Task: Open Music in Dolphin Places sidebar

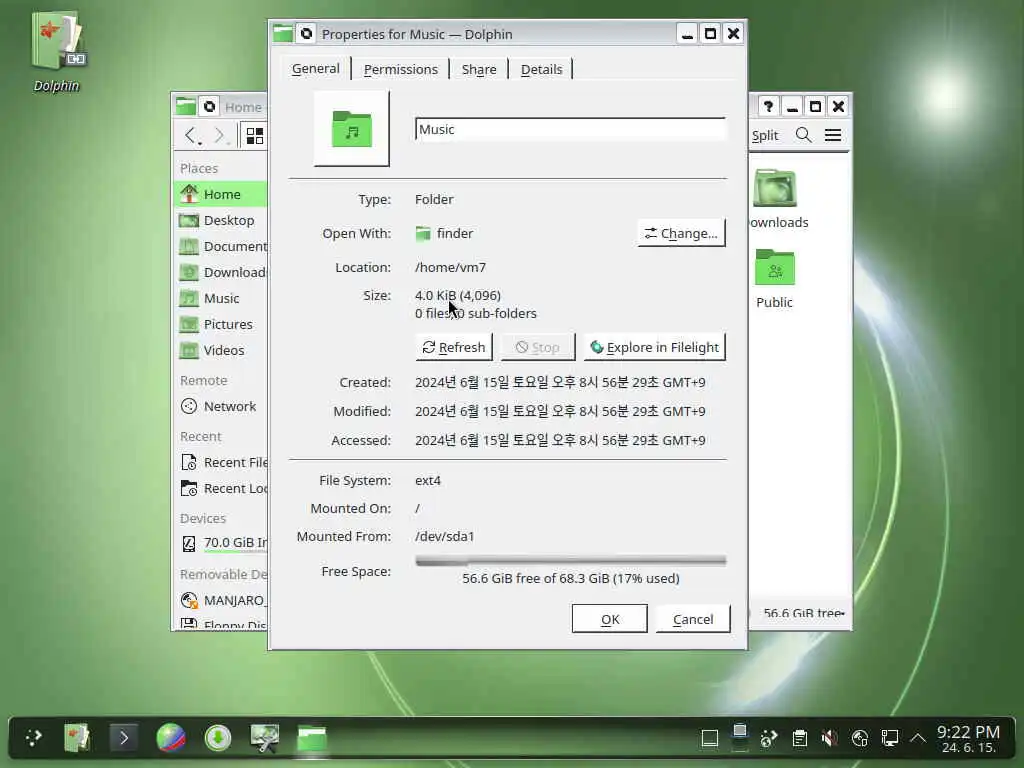Action: 221,298
